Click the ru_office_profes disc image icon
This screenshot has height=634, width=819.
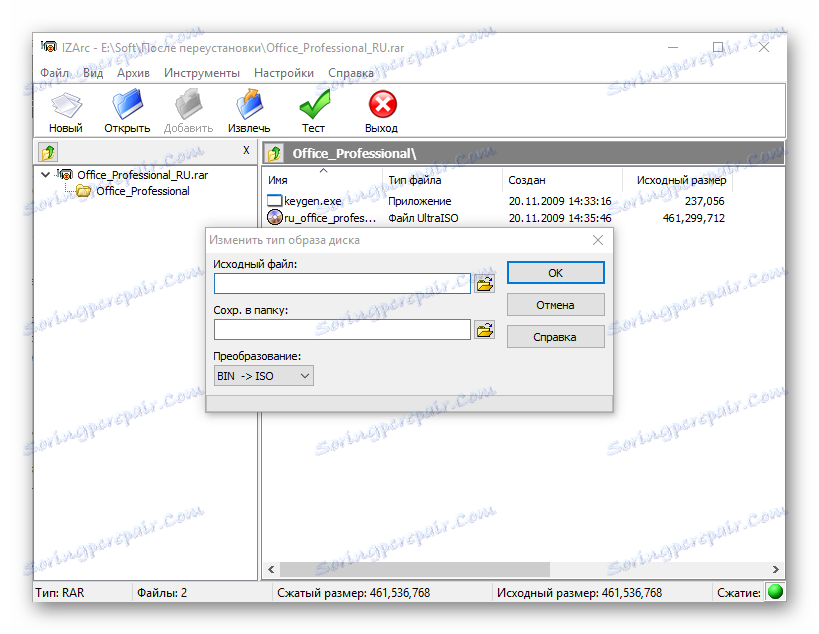[x=274, y=217]
